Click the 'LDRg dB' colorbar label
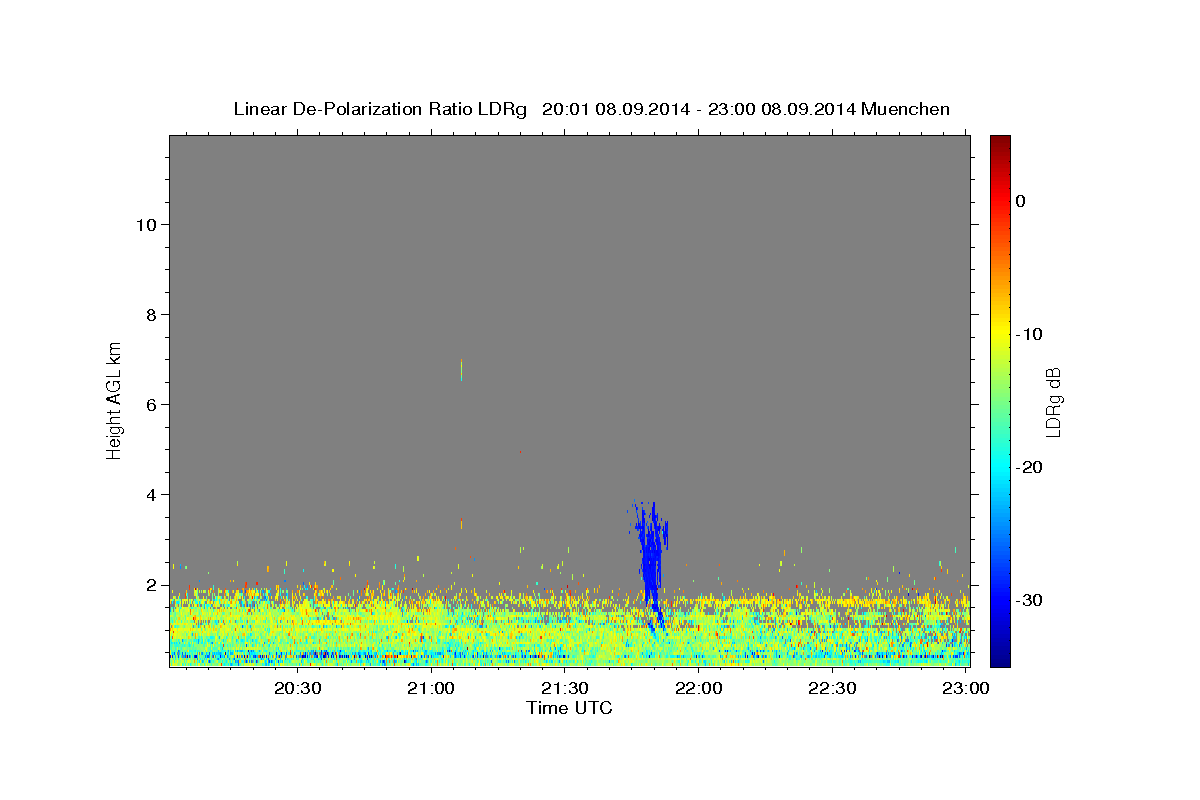The height and width of the screenshot is (800, 1200). 1053,402
